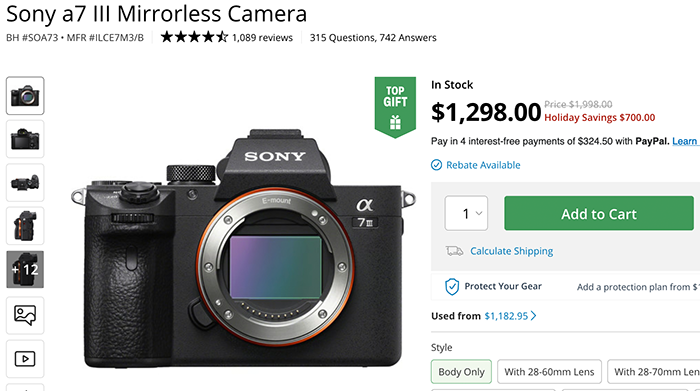Click the star rating icons

[194, 37]
